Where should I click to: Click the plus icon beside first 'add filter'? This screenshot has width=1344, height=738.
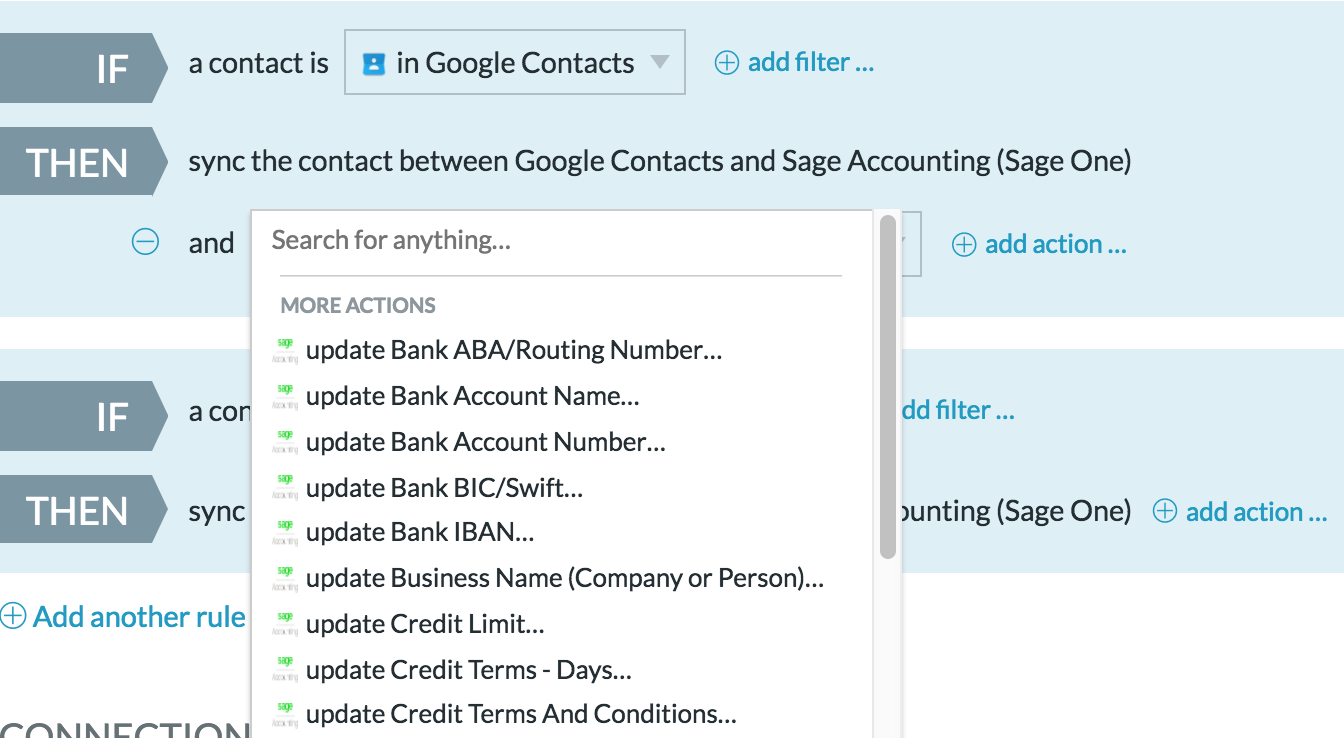click(727, 63)
